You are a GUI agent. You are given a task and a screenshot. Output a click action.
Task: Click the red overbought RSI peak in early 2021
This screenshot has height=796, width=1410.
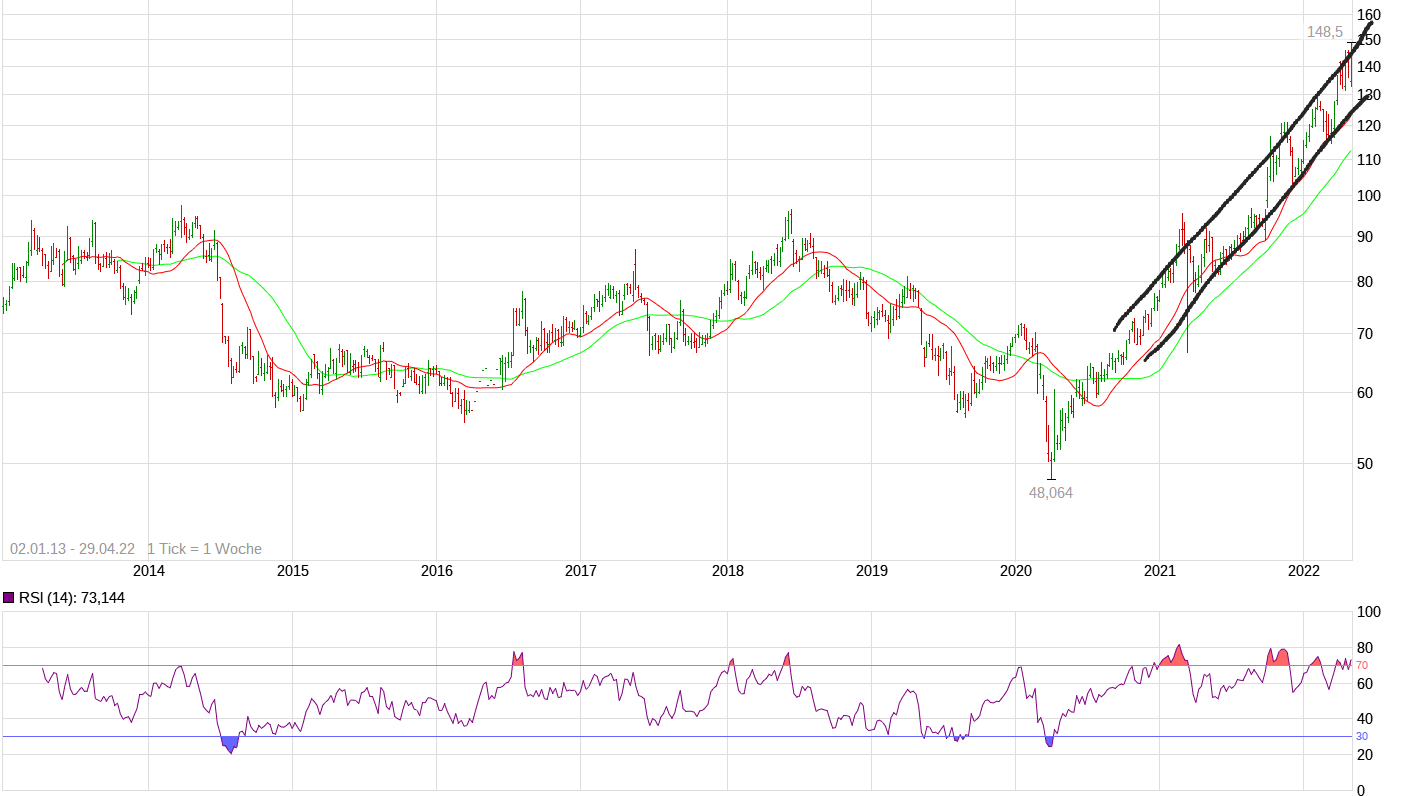click(x=1178, y=656)
